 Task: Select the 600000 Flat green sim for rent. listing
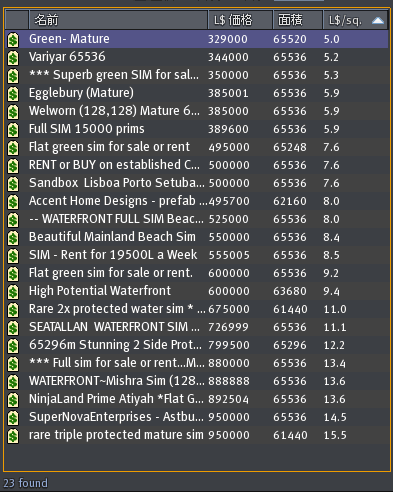197,273
